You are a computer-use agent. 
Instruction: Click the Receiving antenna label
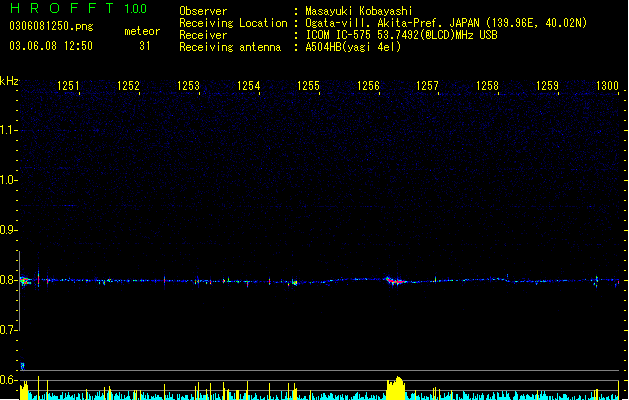click(230, 47)
